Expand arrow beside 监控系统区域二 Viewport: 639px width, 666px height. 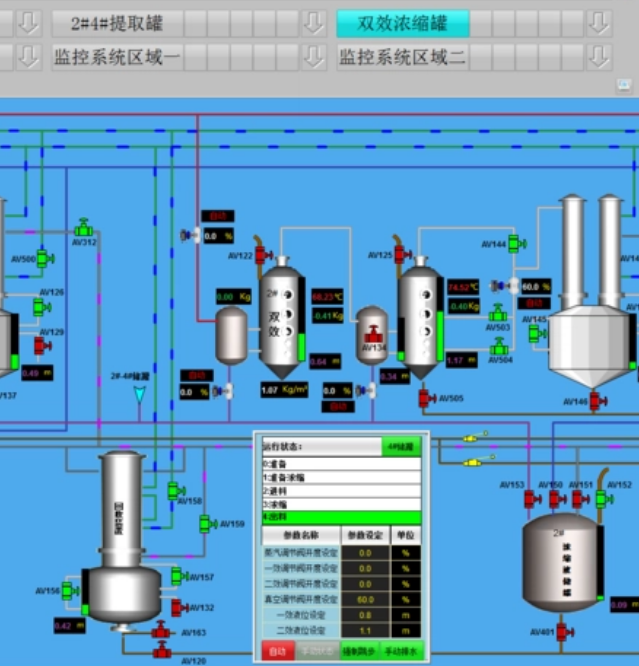point(599,56)
